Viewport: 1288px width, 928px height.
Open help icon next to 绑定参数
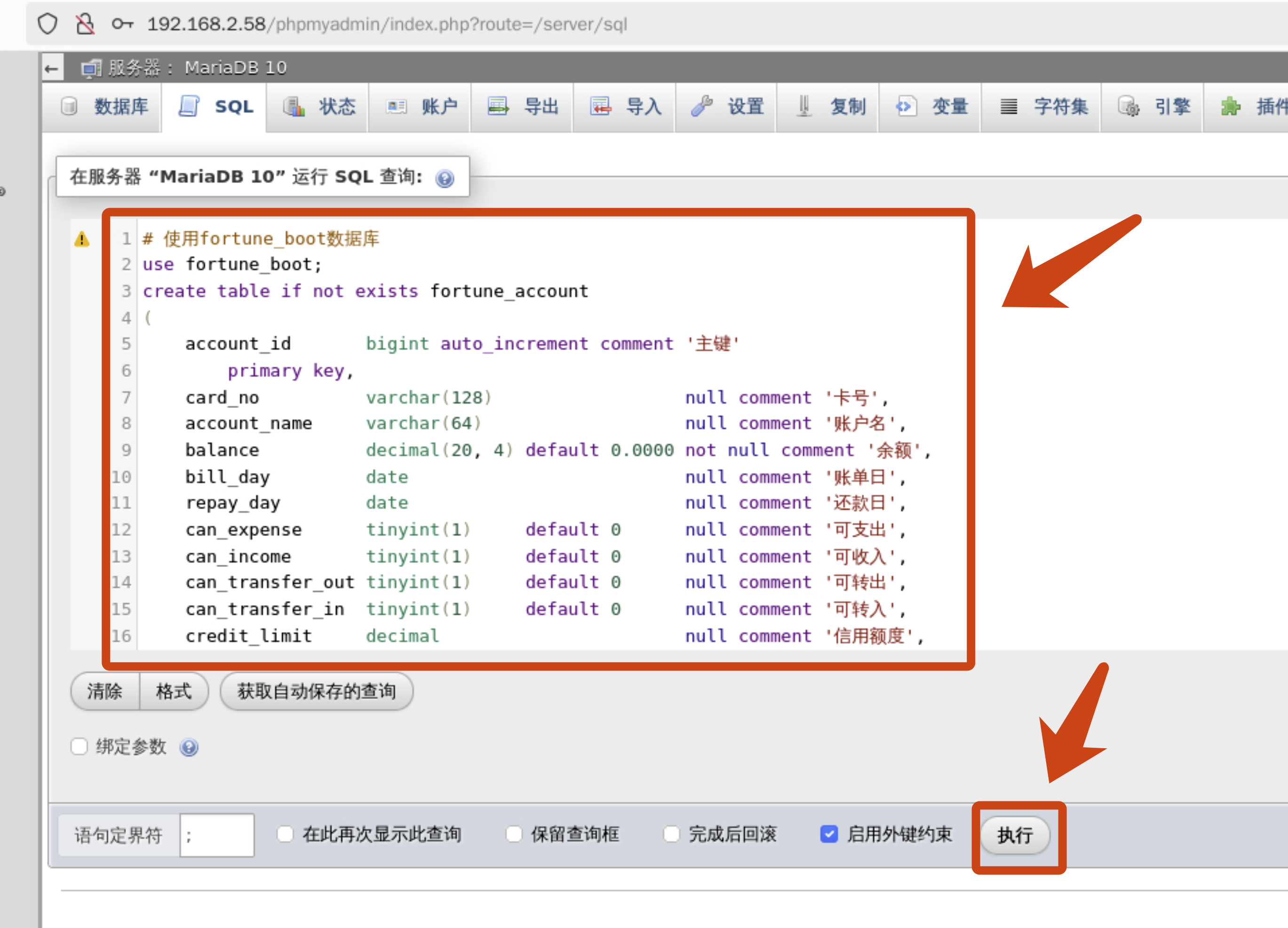point(189,747)
